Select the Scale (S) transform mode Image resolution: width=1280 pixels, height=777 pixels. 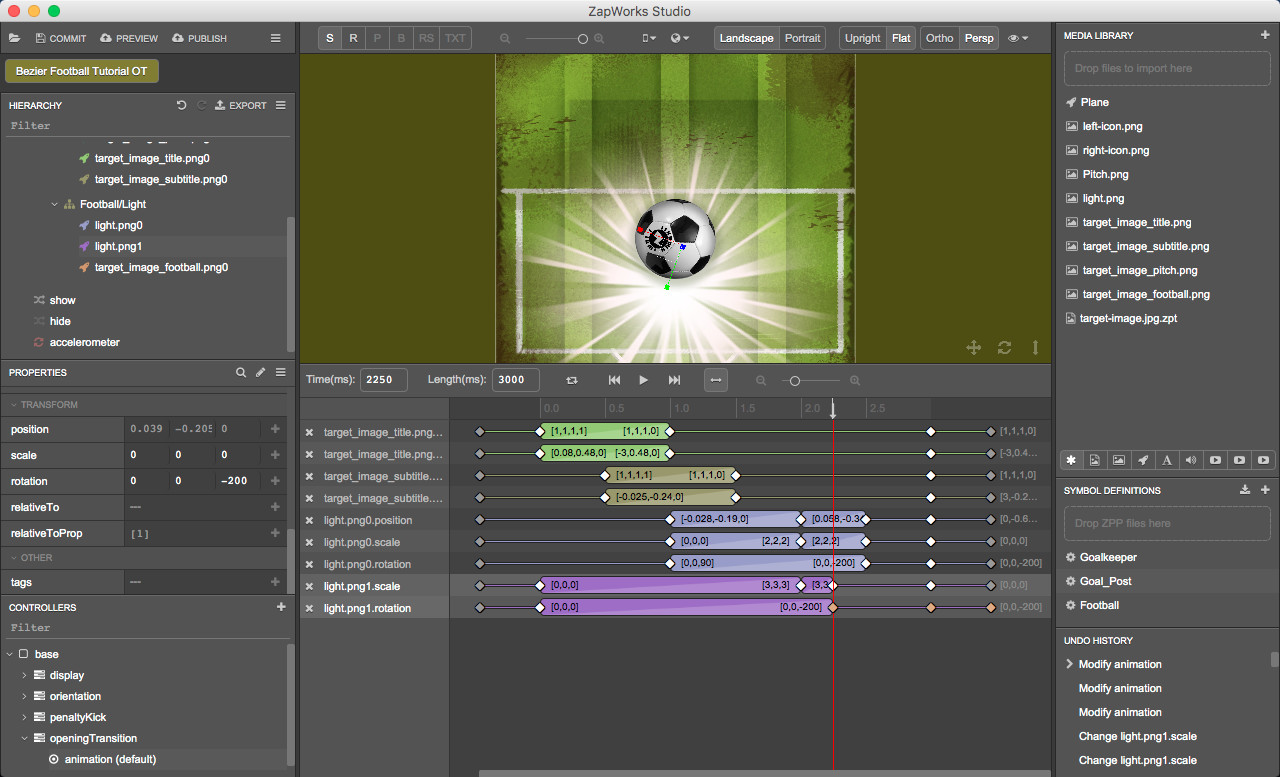click(x=329, y=37)
